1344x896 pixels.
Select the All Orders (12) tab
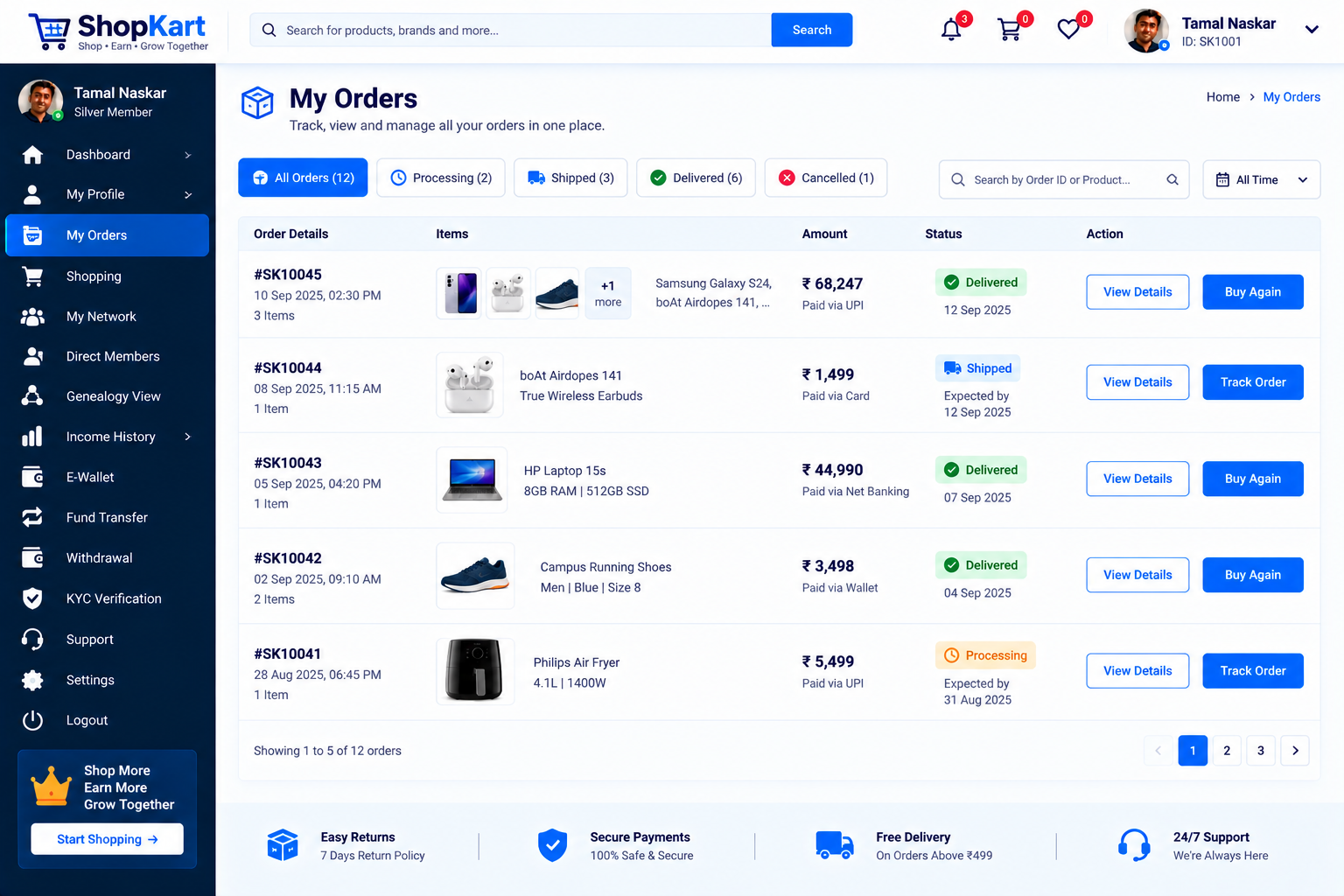tap(303, 178)
